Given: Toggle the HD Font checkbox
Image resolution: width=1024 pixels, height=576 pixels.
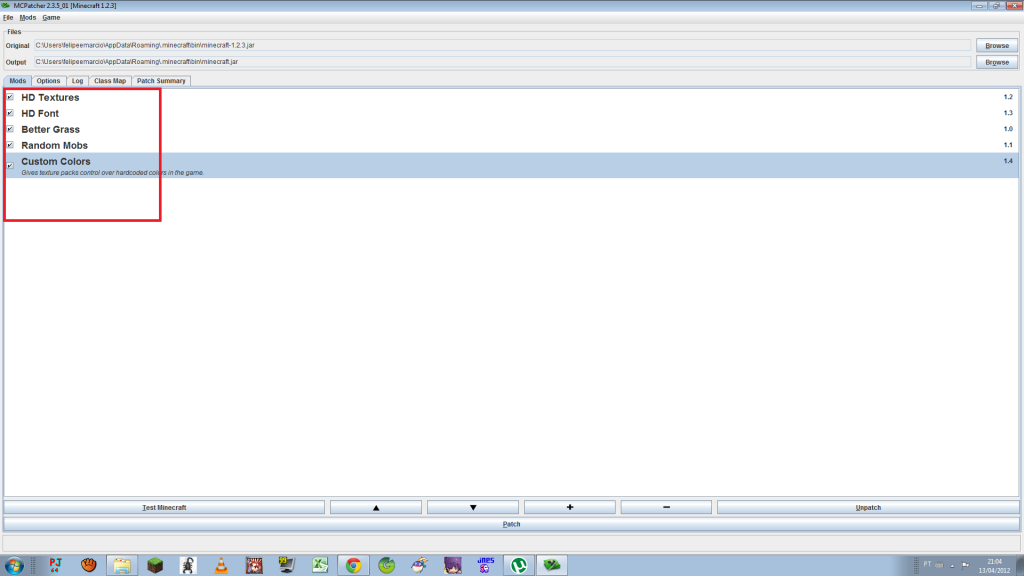Looking at the screenshot, I should [10, 113].
